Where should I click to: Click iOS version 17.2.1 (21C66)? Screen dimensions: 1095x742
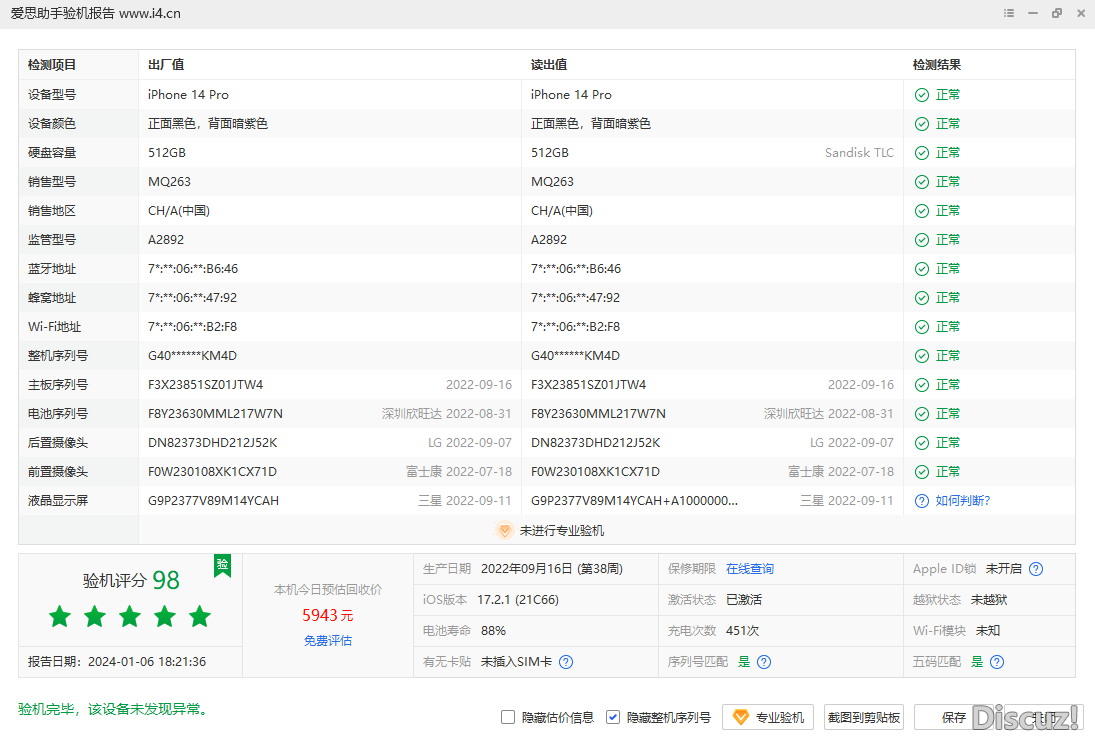[517, 600]
